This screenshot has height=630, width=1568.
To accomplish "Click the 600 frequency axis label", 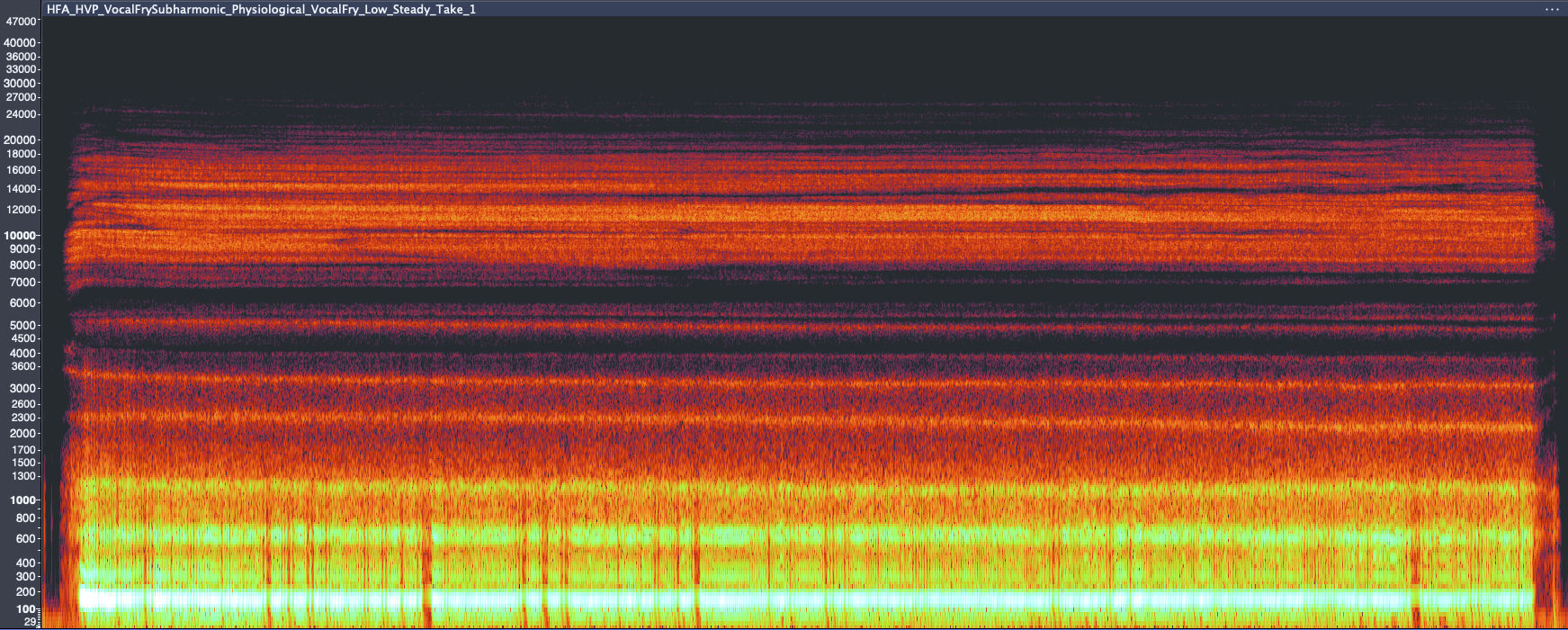I will click(x=26, y=539).
